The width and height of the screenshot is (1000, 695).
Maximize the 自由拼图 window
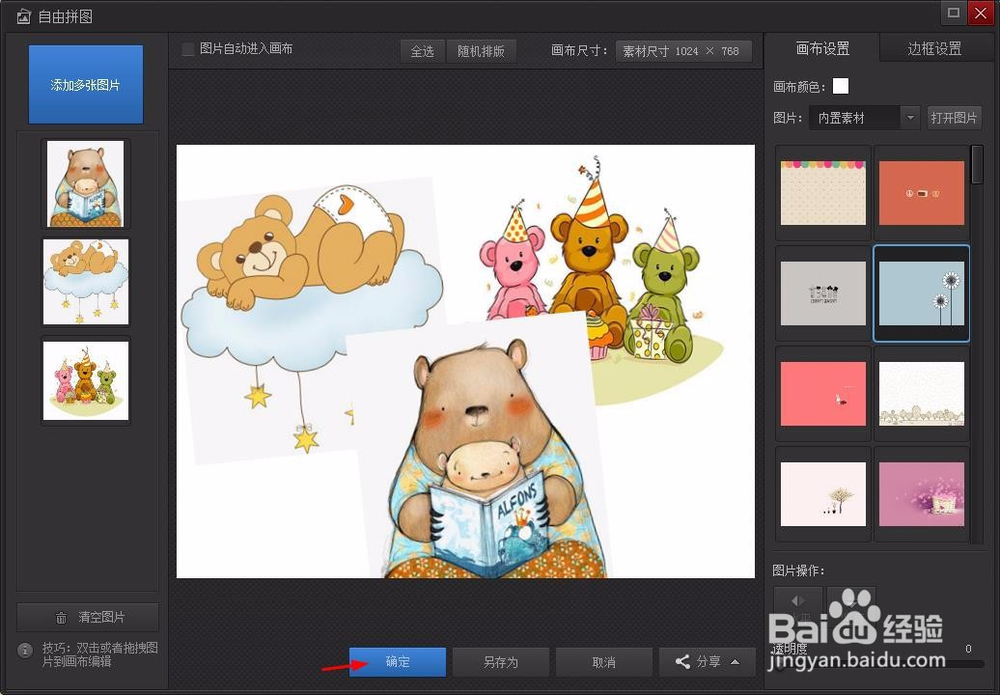[953, 13]
